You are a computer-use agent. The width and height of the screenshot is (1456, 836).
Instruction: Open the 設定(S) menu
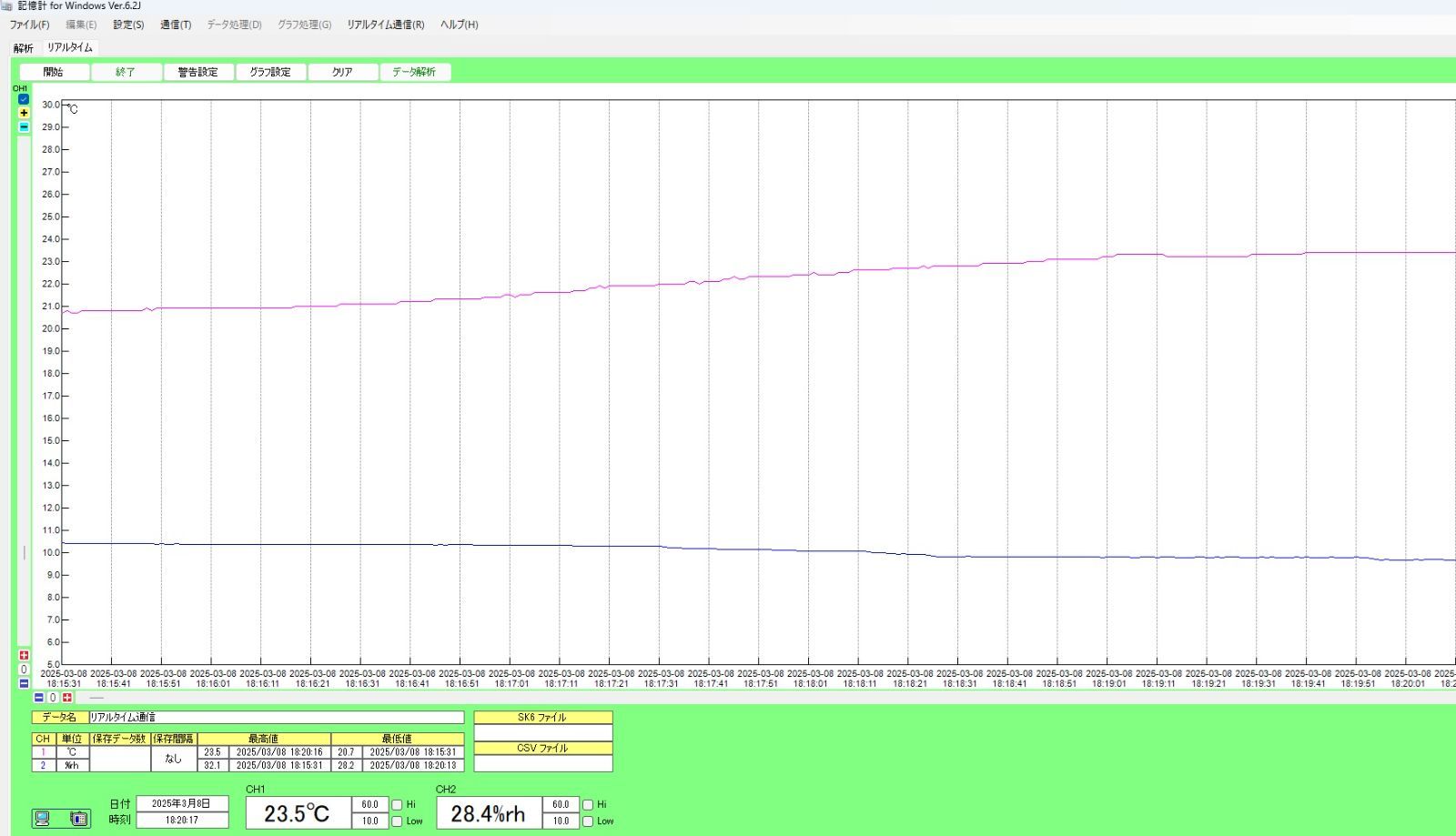click(128, 25)
